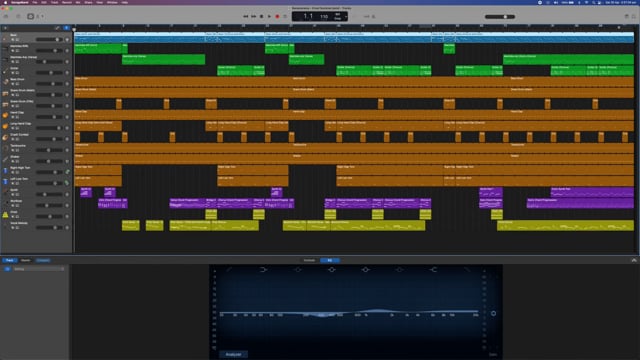Click the Fast Forward transport button
640x360 pixels.
pos(253,17)
